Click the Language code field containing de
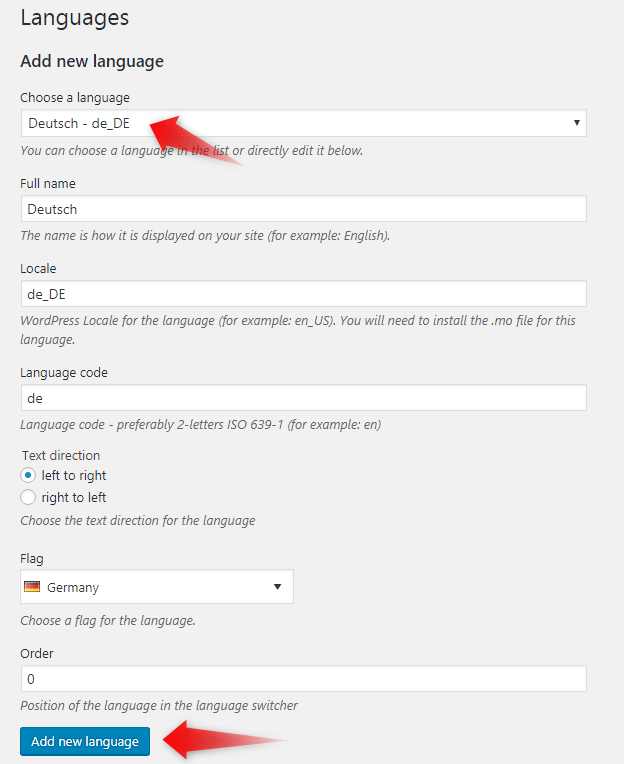The image size is (624, 764). point(303,398)
